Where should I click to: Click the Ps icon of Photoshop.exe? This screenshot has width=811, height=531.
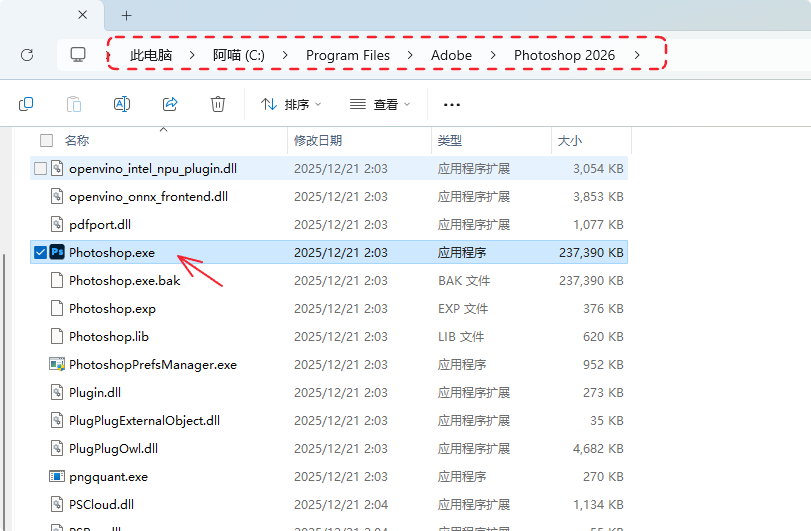pos(57,252)
